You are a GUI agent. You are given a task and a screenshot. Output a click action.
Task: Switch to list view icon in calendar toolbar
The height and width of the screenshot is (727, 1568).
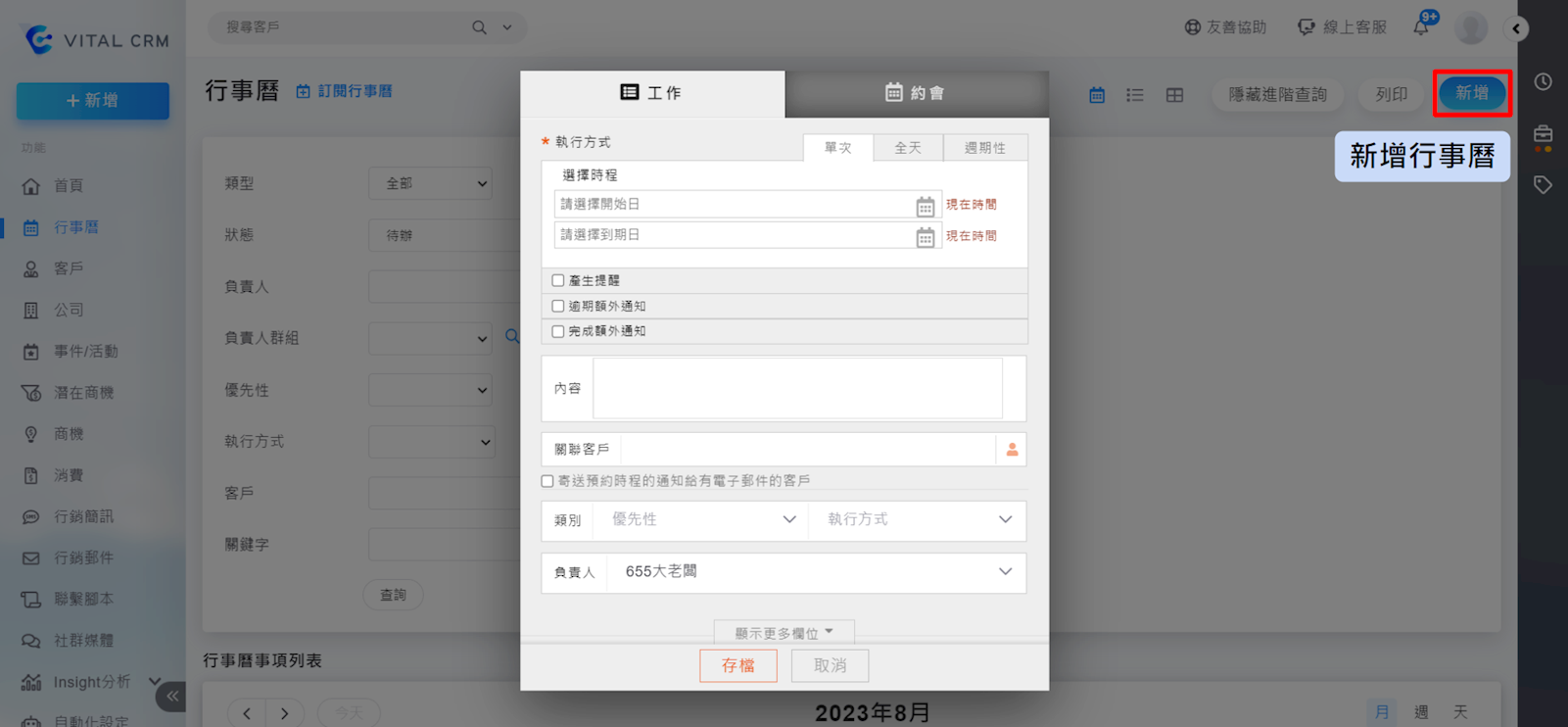1135,95
